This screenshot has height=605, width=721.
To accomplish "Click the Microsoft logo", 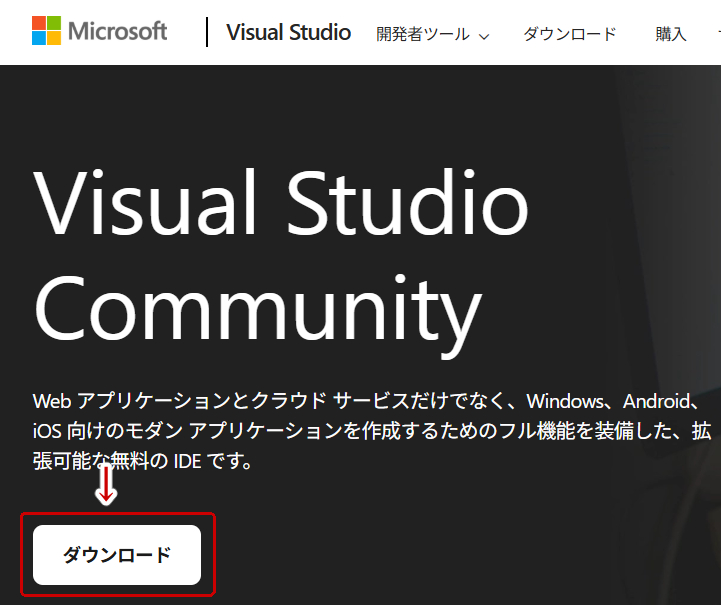I will [x=99, y=31].
